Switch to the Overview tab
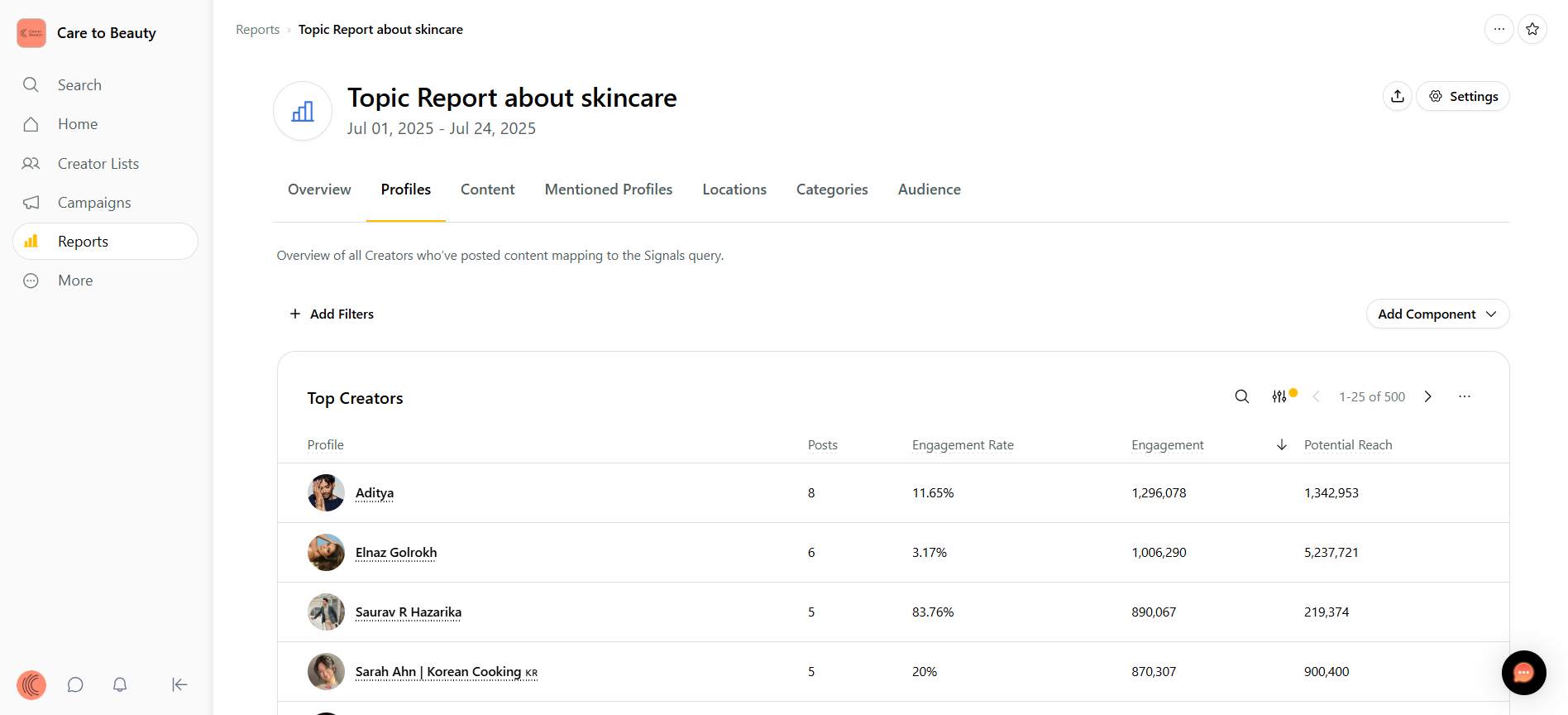The height and width of the screenshot is (715, 1568). (319, 190)
